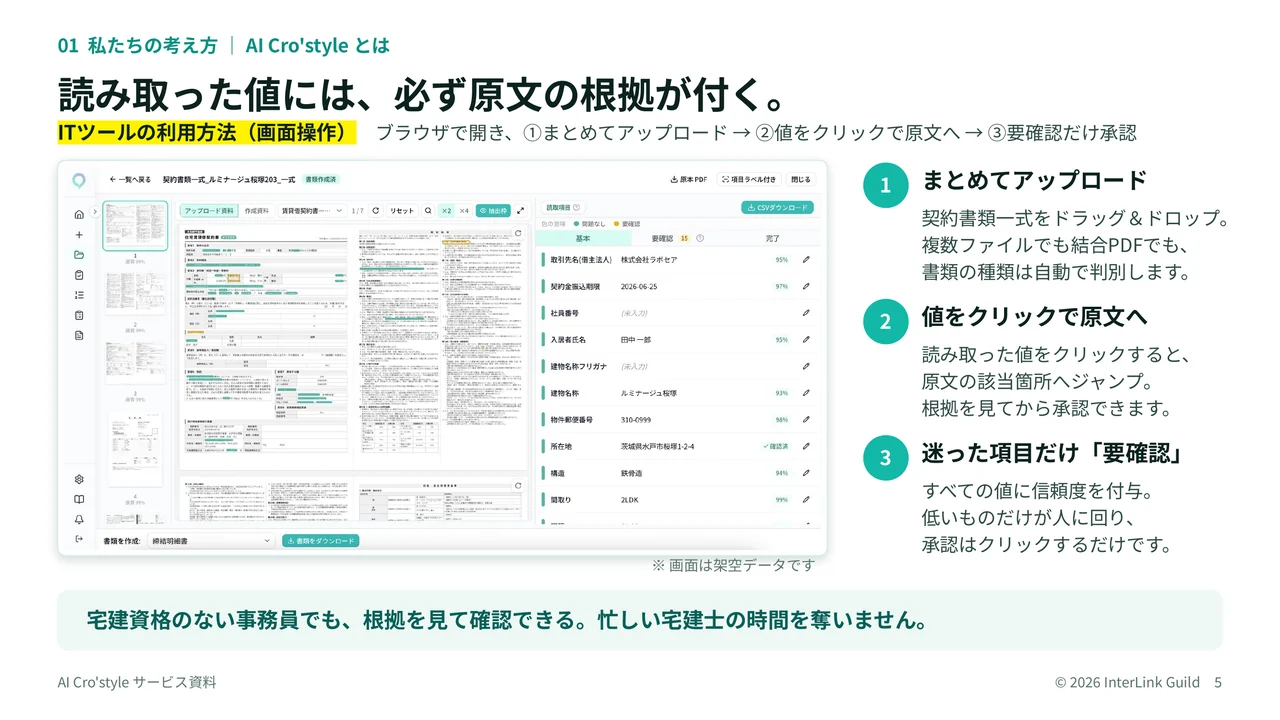Viewport: 1280px width, 720px height.
Task: Edit the 取引先名(借主法人) row with pencil icon
Action: (x=806, y=259)
